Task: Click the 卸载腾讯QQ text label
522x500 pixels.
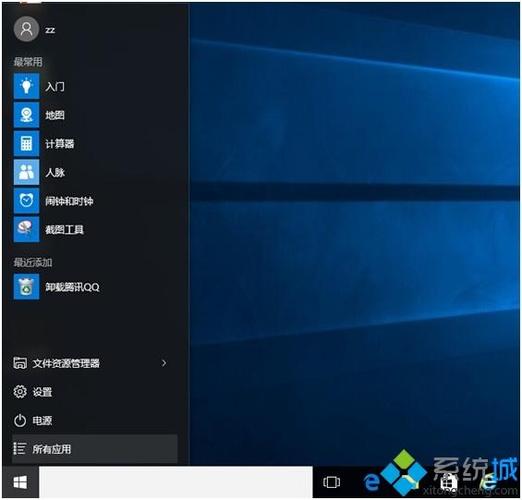Action: tap(72, 287)
